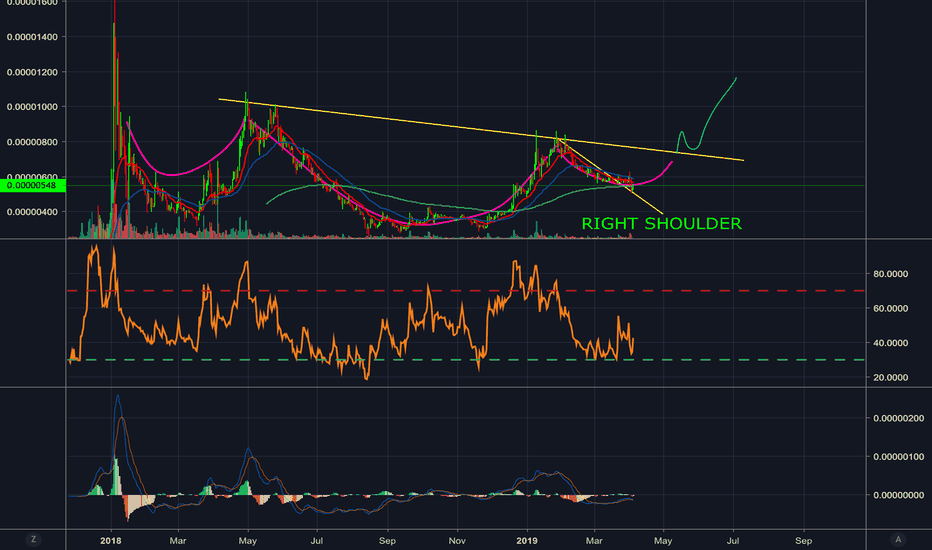Click the 2018 label on time axis
Image resolution: width=932 pixels, height=550 pixels.
[111, 540]
